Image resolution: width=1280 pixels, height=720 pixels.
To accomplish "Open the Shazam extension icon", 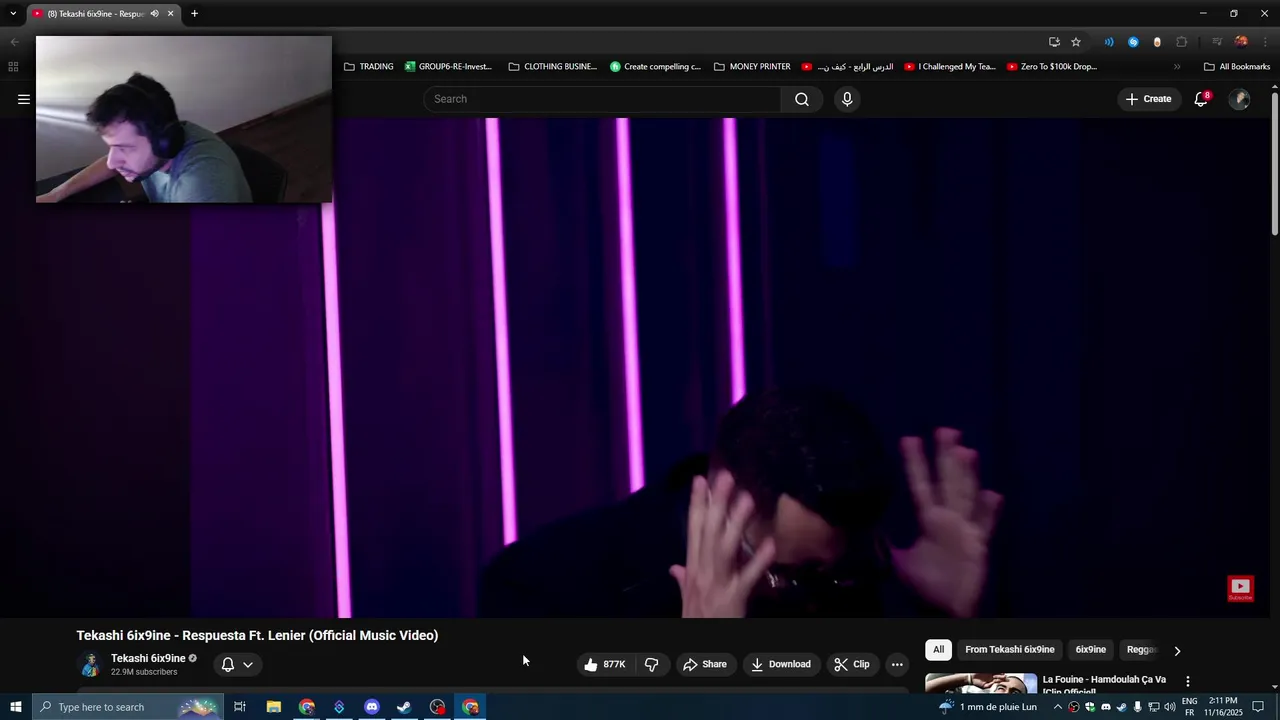I will click(x=1133, y=42).
